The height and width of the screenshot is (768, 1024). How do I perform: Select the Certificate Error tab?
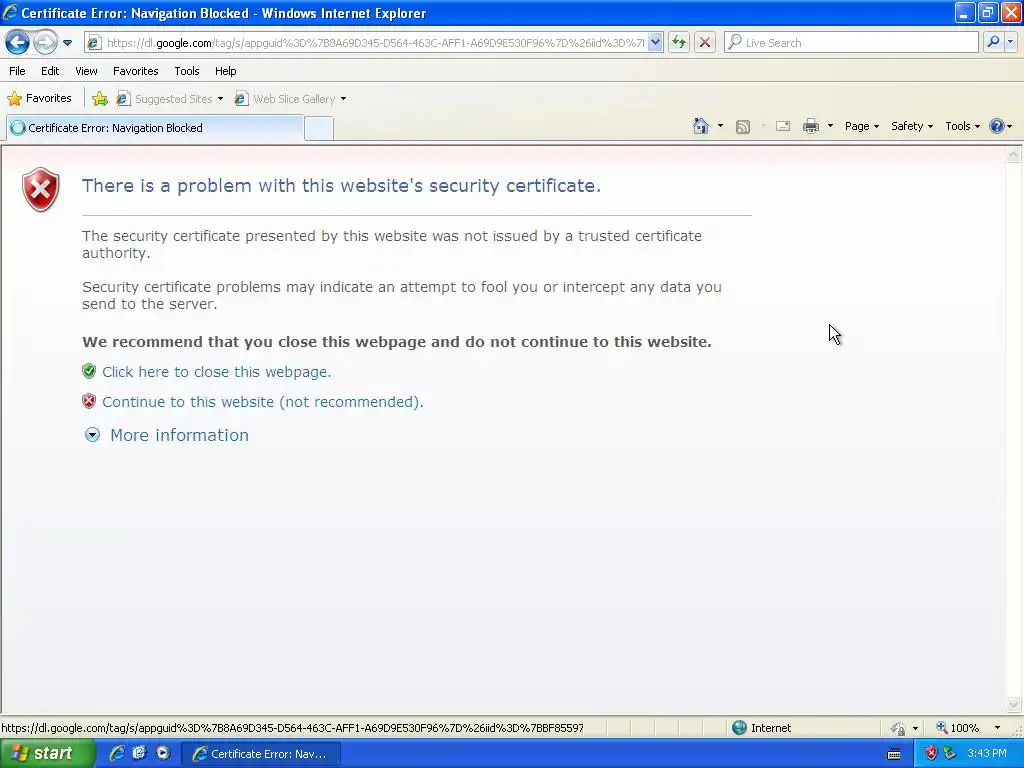click(155, 128)
